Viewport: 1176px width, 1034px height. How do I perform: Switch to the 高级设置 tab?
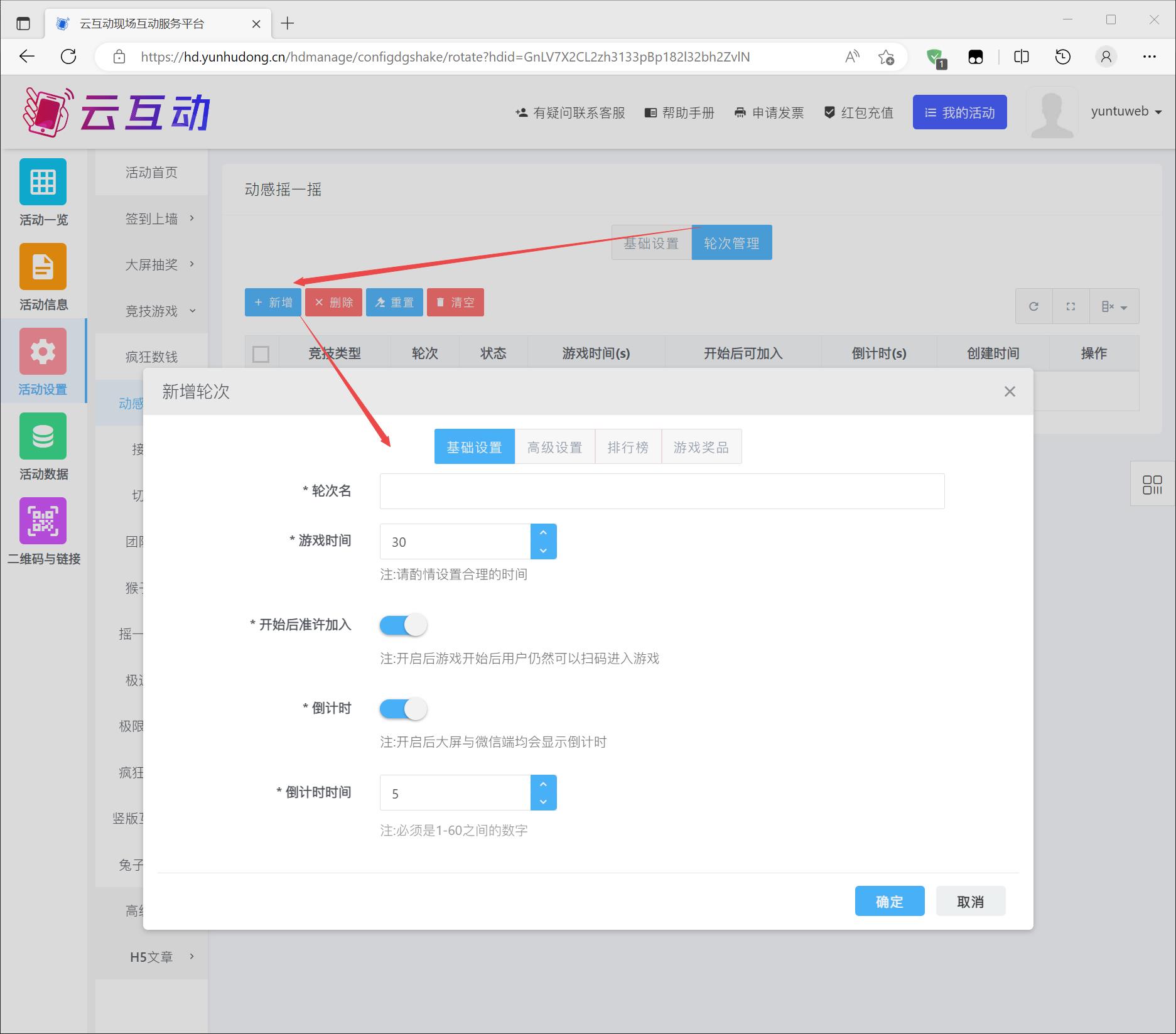[554, 447]
